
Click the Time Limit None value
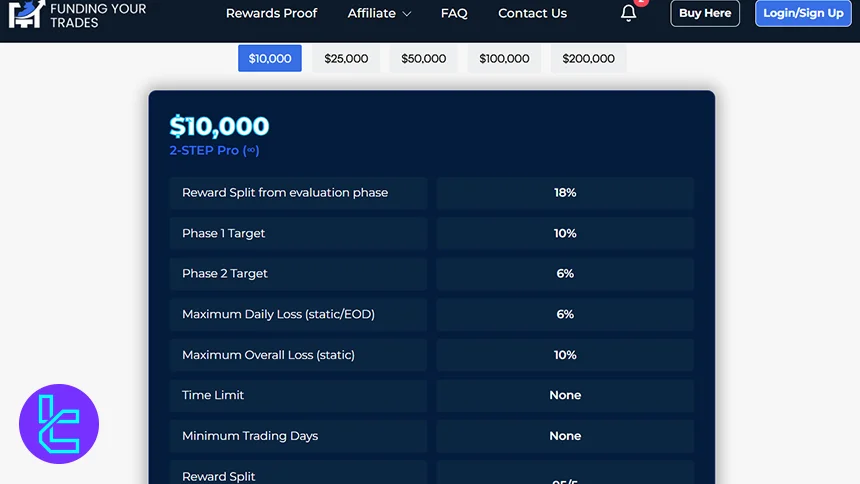(x=565, y=395)
